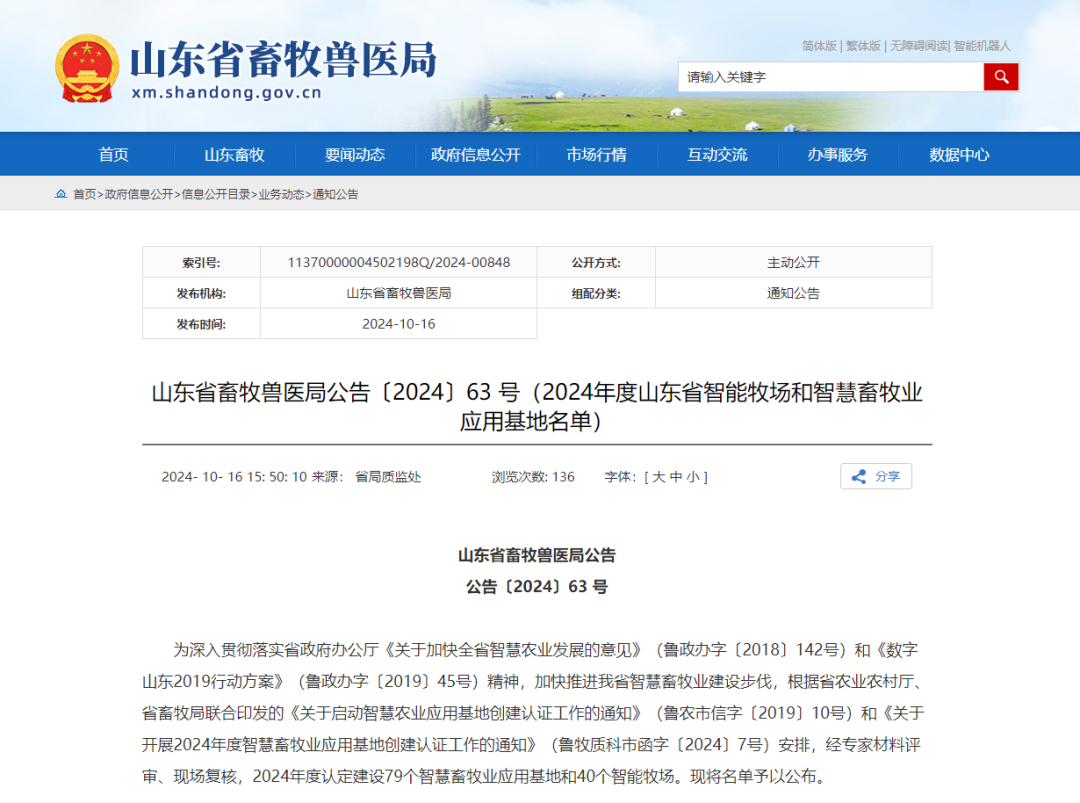
Task: Click the red search magnifier button
Action: click(1000, 77)
